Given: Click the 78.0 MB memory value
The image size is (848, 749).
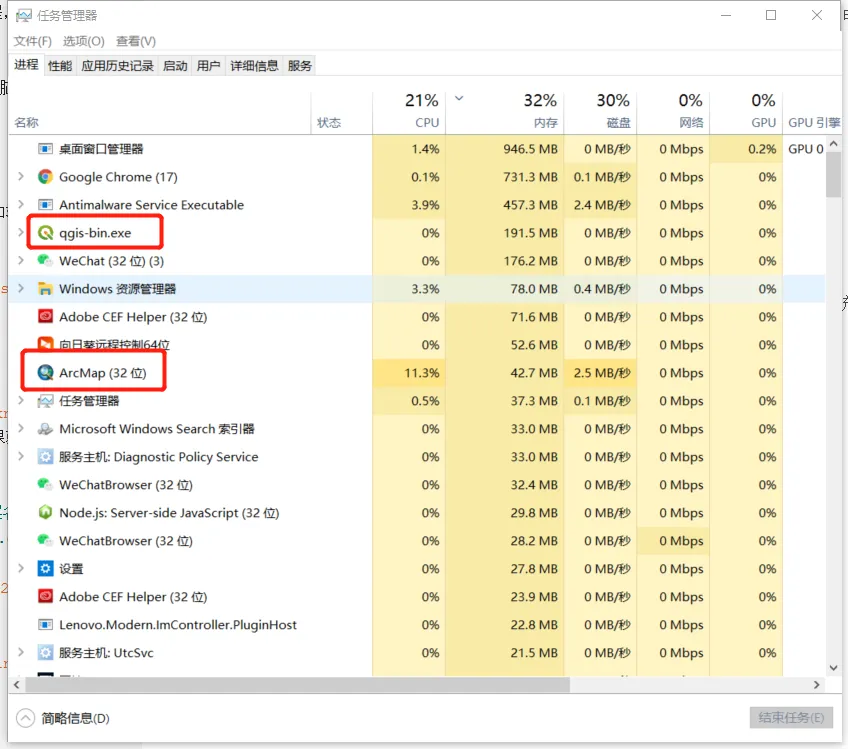Looking at the screenshot, I should pos(534,289).
